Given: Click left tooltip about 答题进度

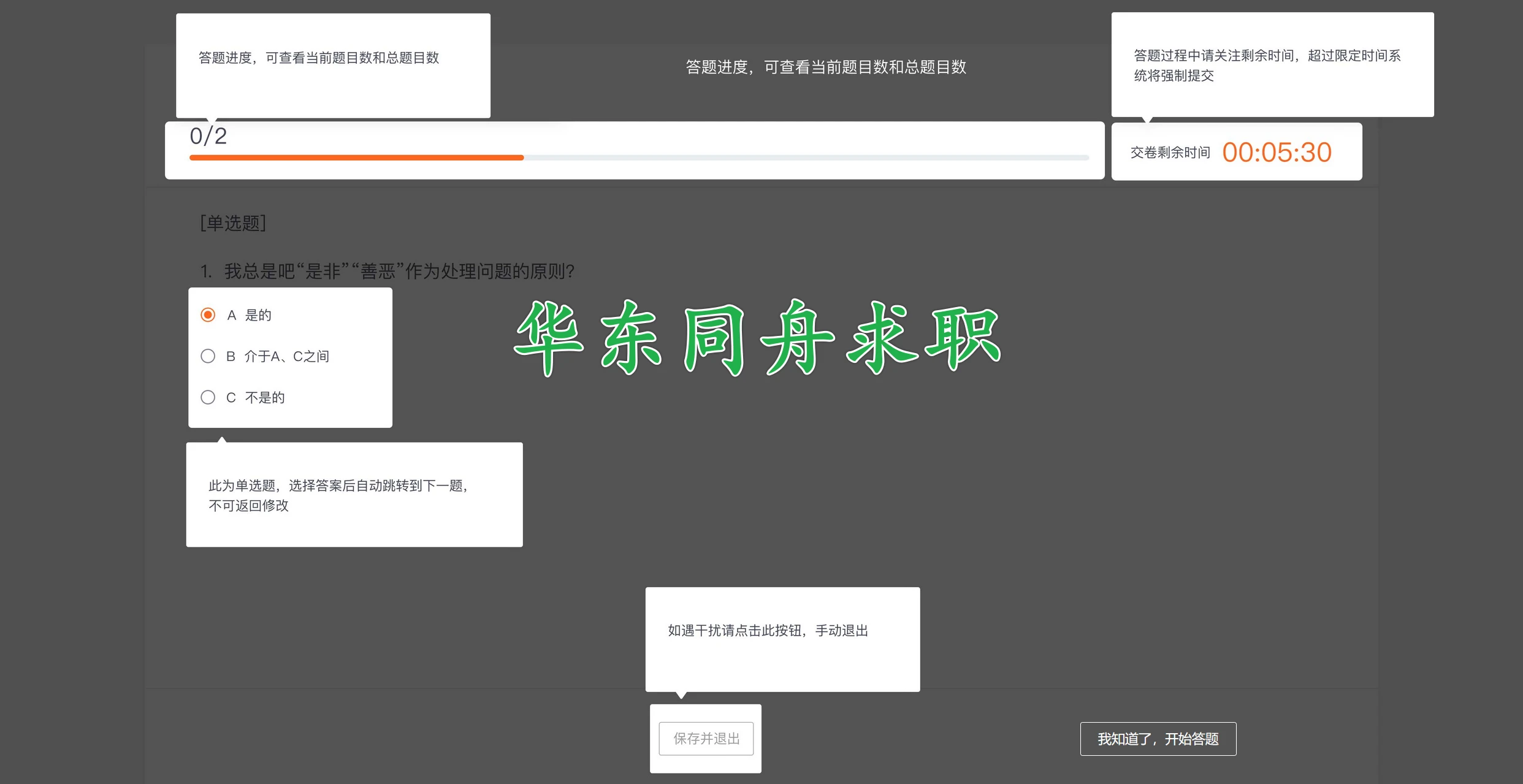Looking at the screenshot, I should (319, 58).
